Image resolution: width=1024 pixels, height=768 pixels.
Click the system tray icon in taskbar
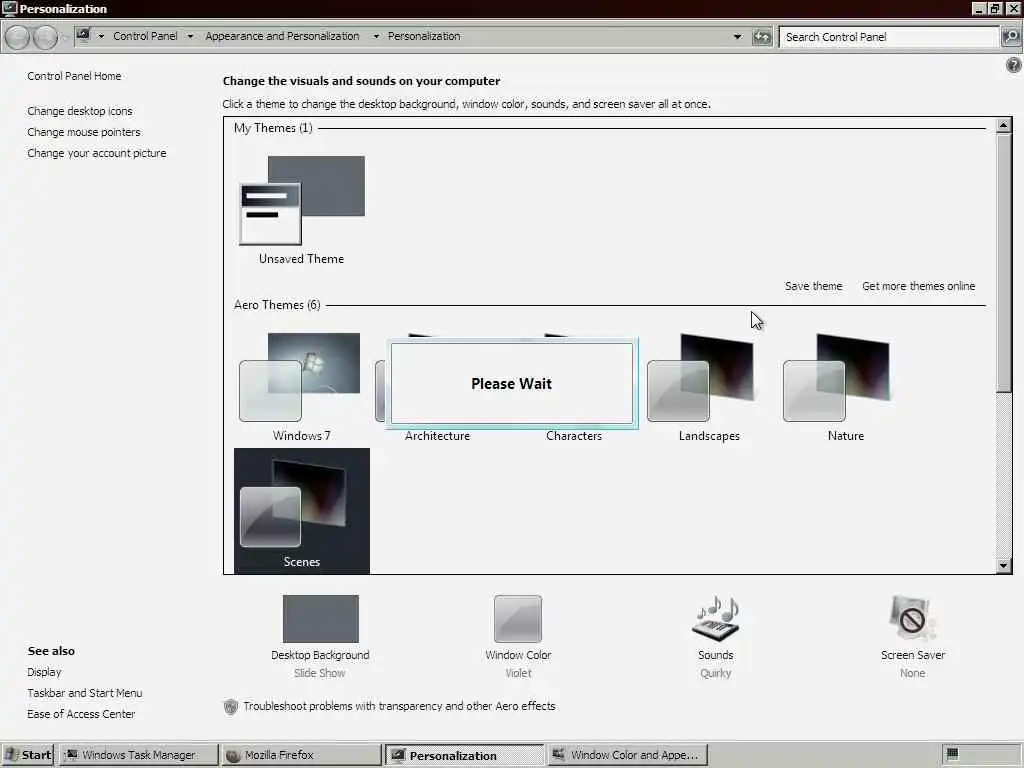(953, 754)
